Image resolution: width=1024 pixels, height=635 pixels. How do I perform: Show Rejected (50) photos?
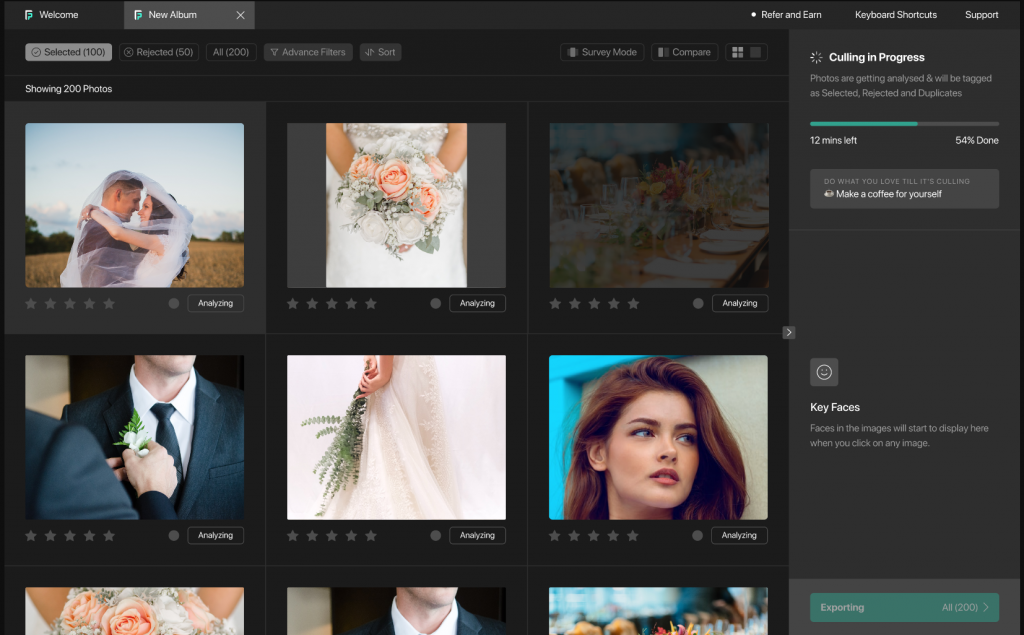159,52
